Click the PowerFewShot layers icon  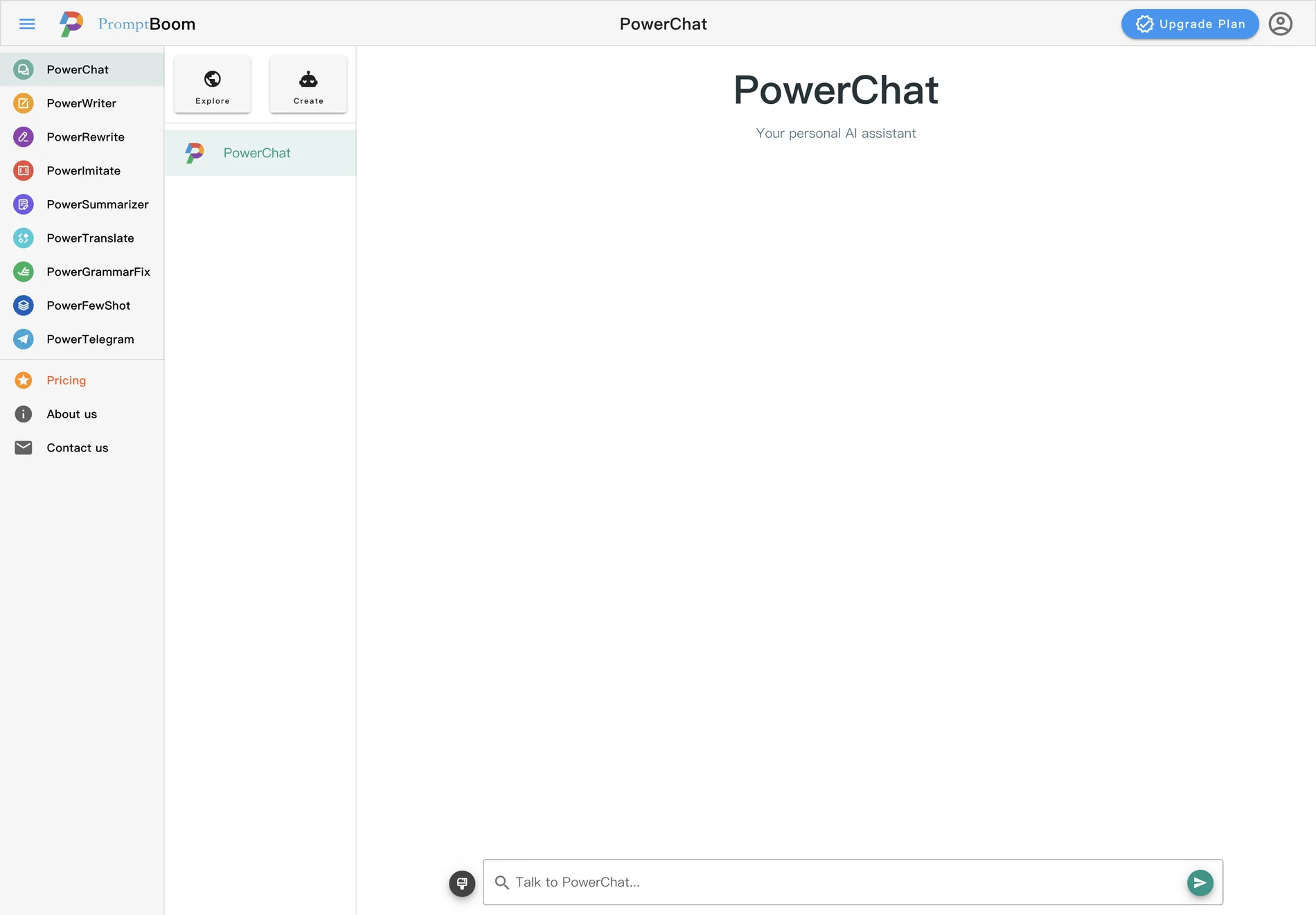tap(24, 305)
